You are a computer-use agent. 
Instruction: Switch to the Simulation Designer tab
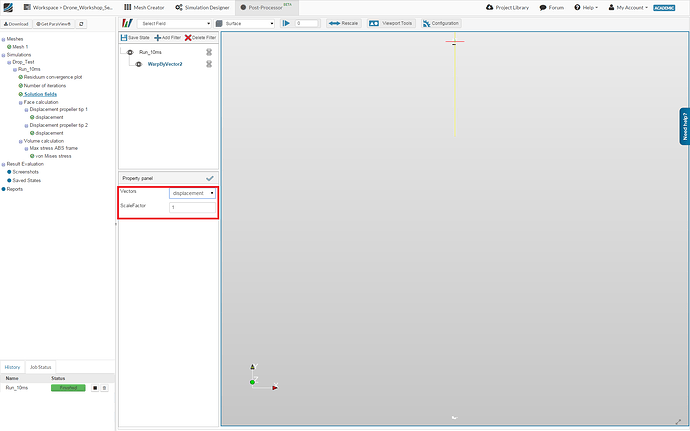point(202,7)
